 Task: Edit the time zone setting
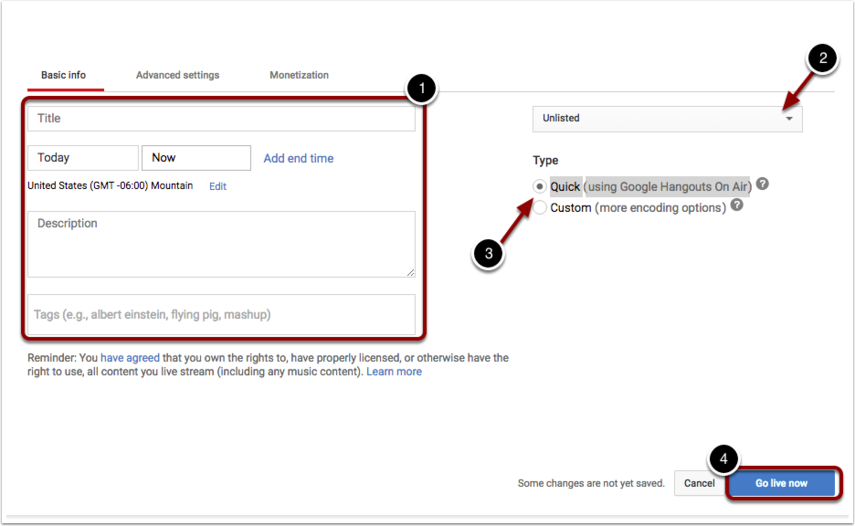[218, 186]
